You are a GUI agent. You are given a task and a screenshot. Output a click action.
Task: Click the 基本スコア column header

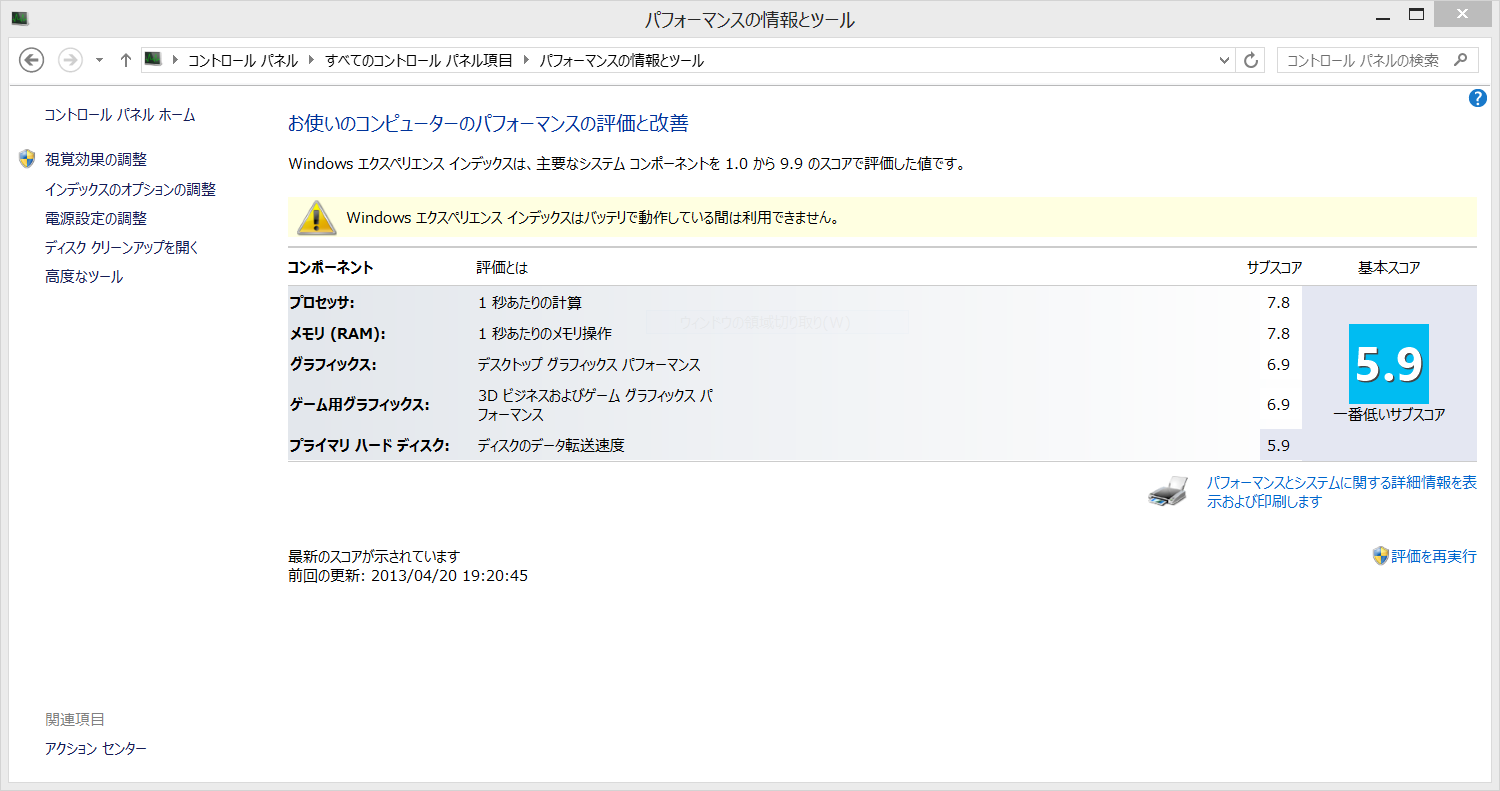click(1389, 267)
